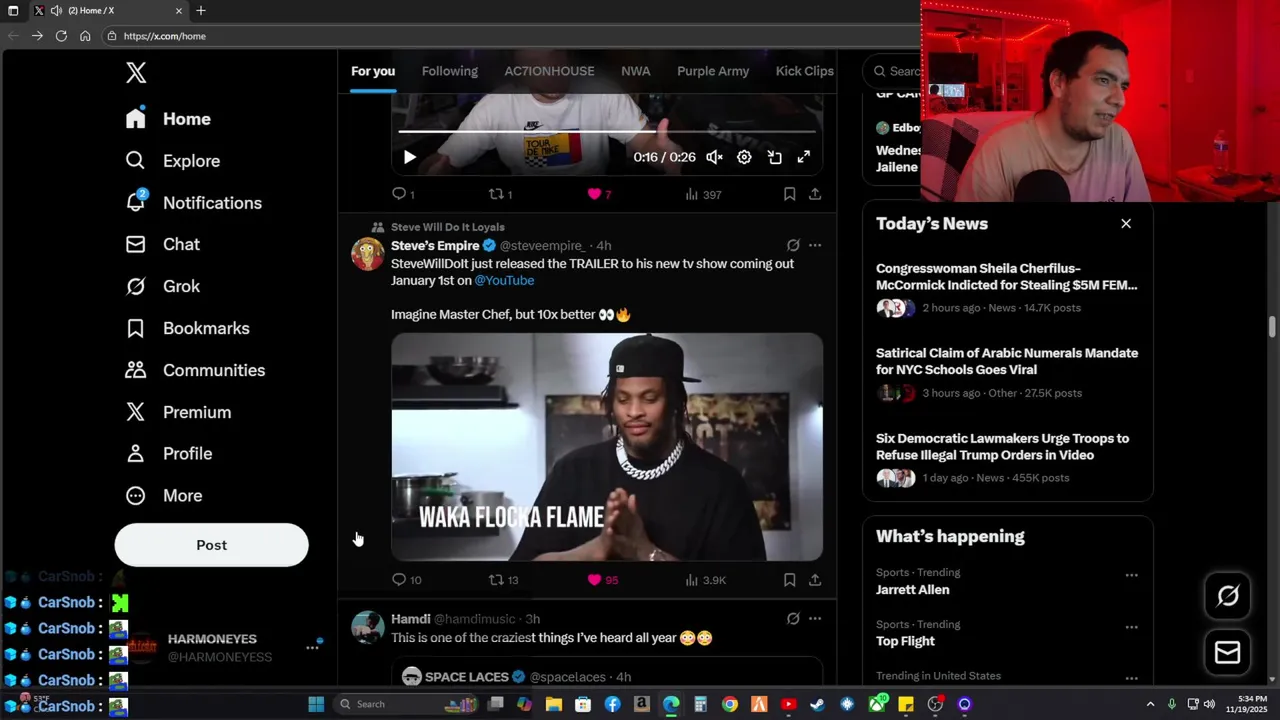The image size is (1280, 720).
Task: Open floating messages button
Action: pos(1228,653)
